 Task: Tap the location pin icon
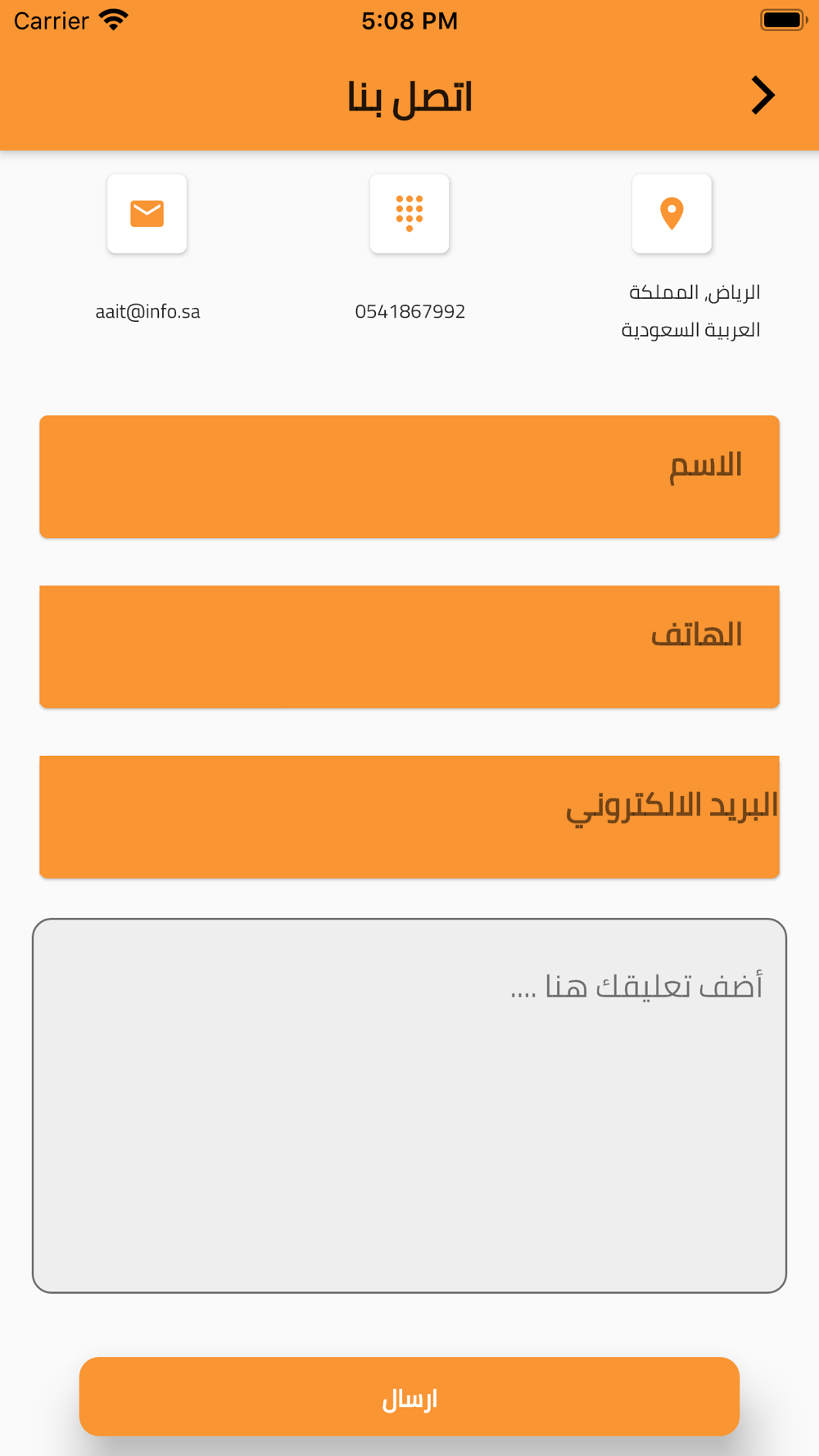(672, 213)
